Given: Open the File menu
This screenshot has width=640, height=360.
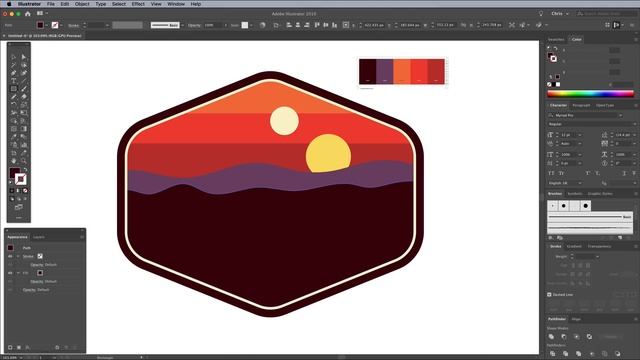Looking at the screenshot, I should tap(51, 4).
